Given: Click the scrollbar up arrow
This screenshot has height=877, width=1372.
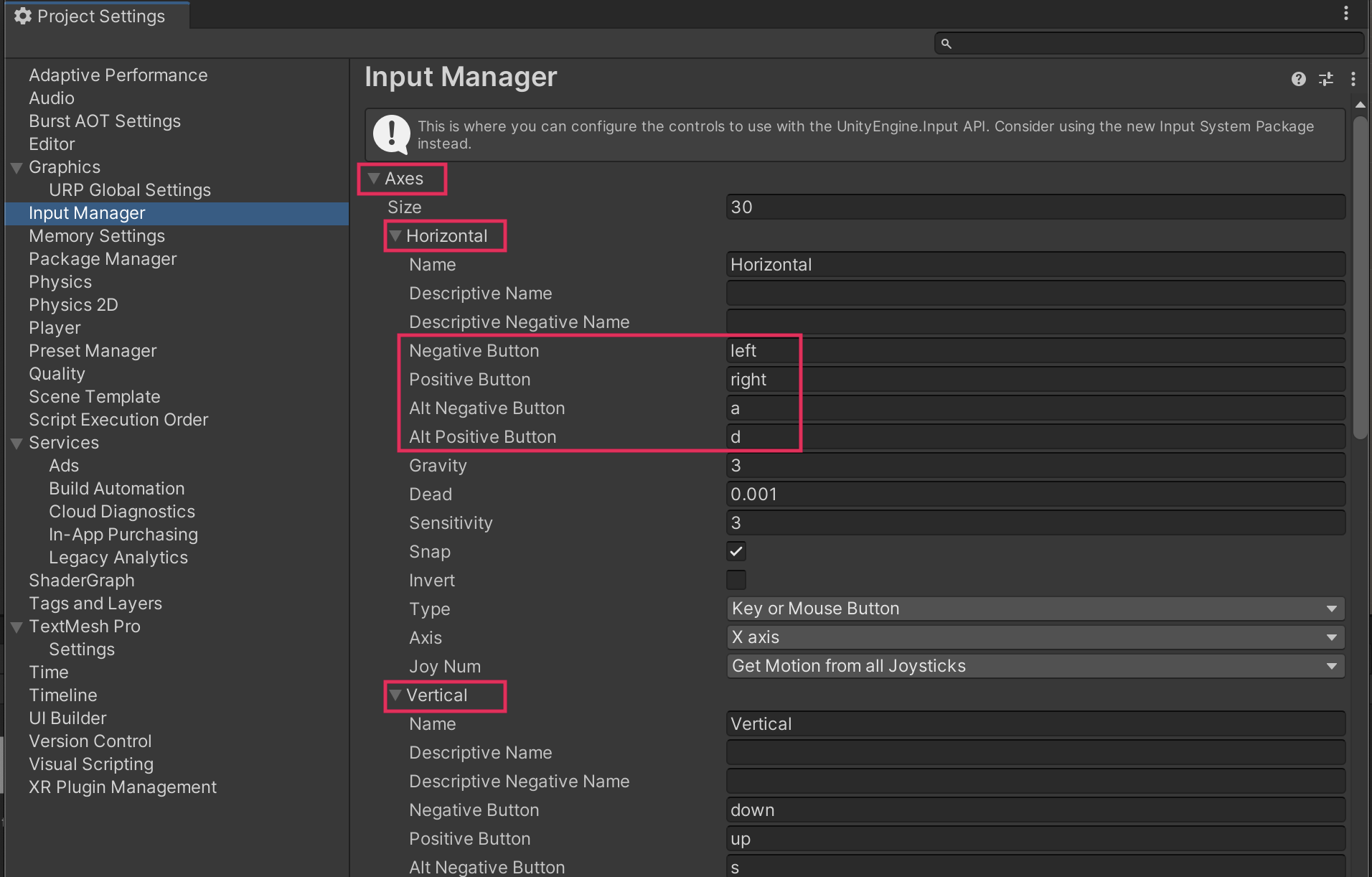Looking at the screenshot, I should pyautogui.click(x=1360, y=105).
